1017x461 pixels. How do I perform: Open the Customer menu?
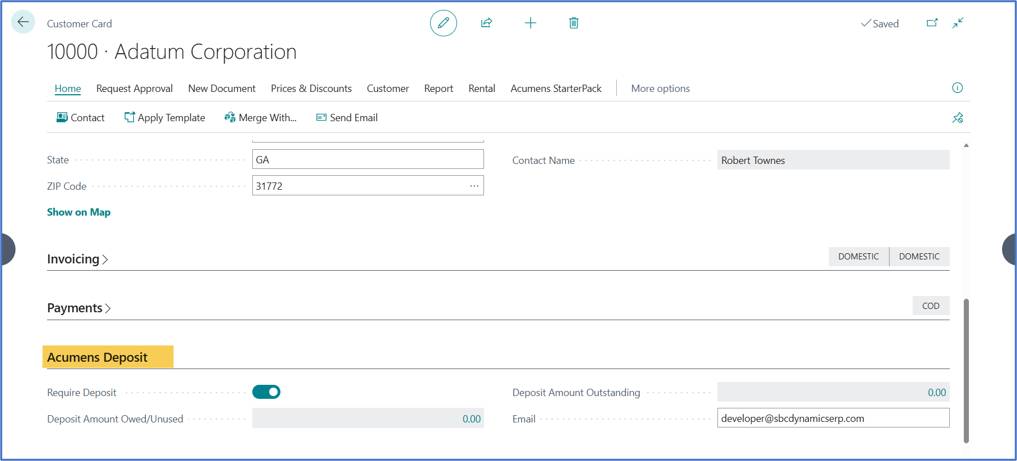coord(388,88)
